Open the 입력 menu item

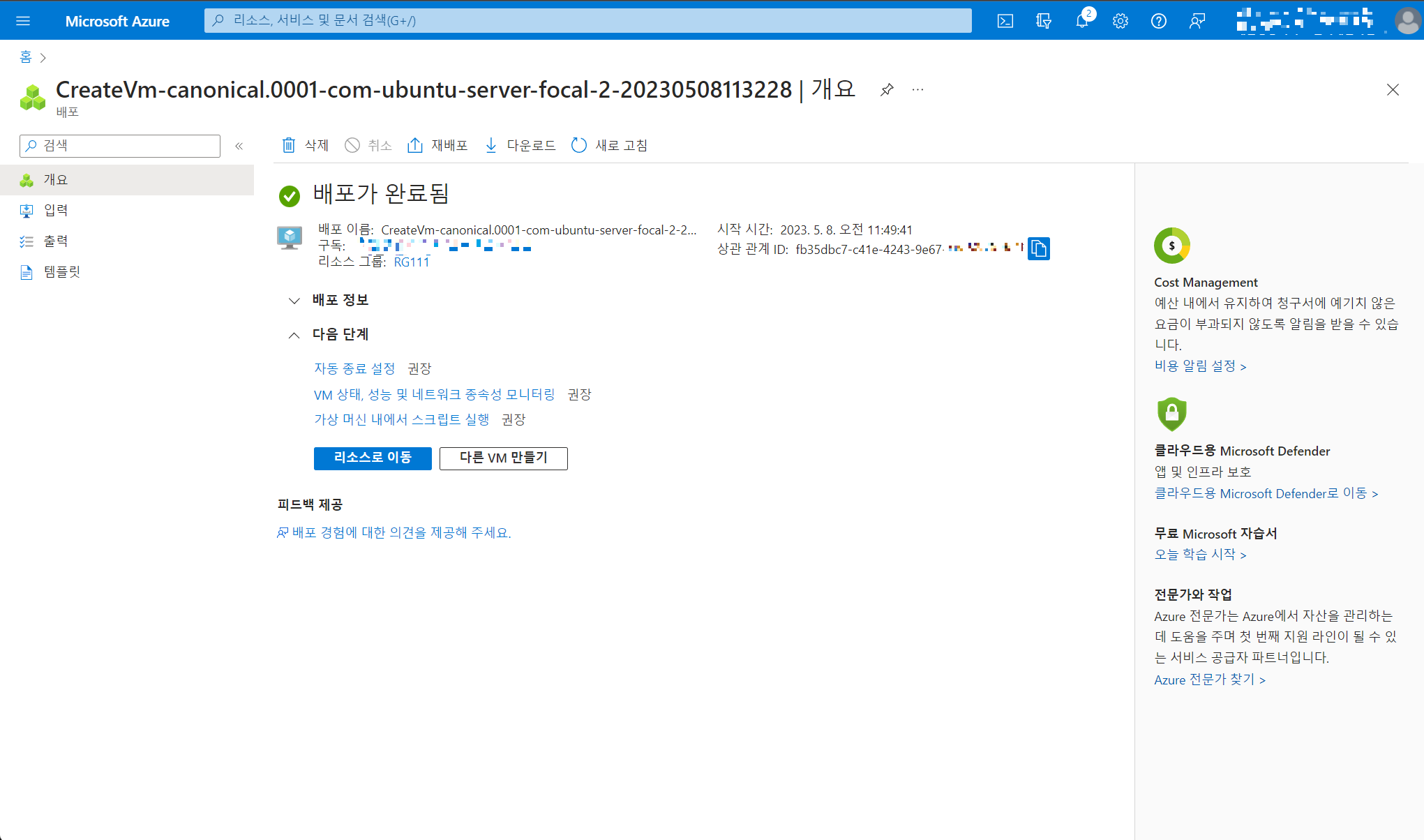click(56, 210)
